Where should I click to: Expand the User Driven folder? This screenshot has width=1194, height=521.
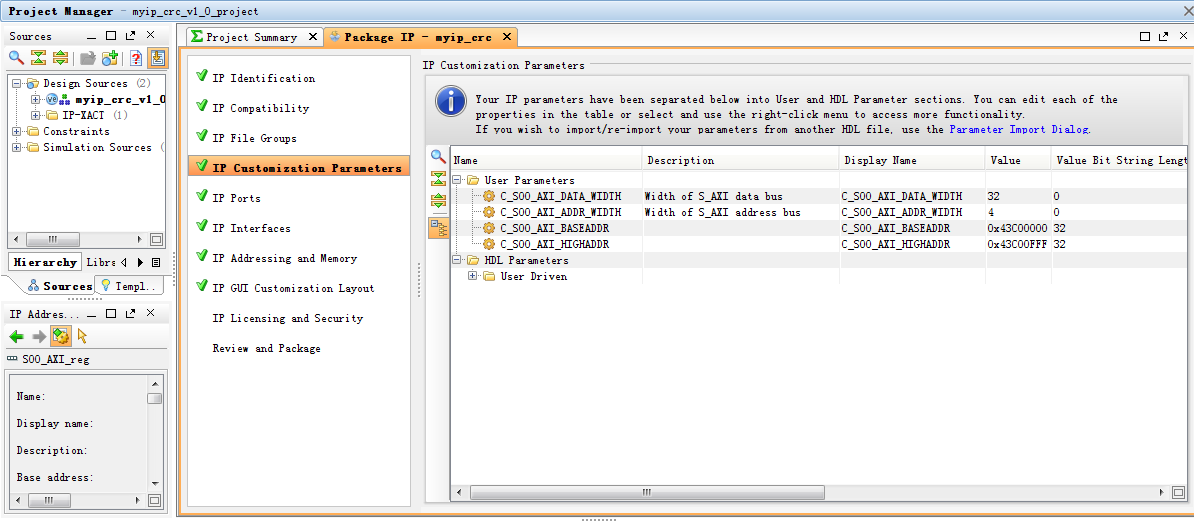click(x=473, y=276)
